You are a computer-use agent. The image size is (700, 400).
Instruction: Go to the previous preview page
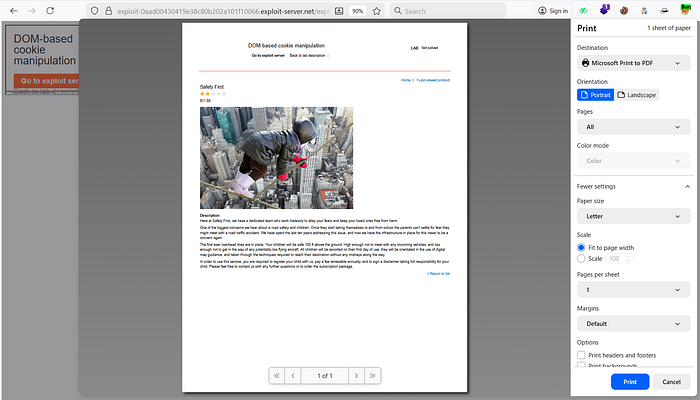coord(293,375)
